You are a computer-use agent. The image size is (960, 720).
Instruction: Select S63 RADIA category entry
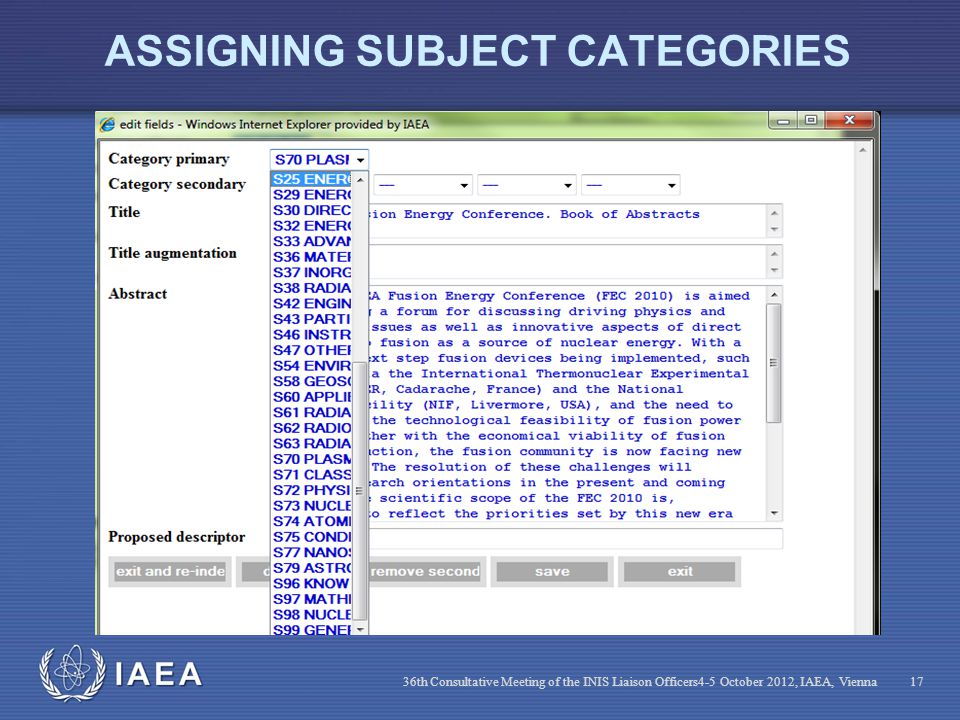coord(312,444)
